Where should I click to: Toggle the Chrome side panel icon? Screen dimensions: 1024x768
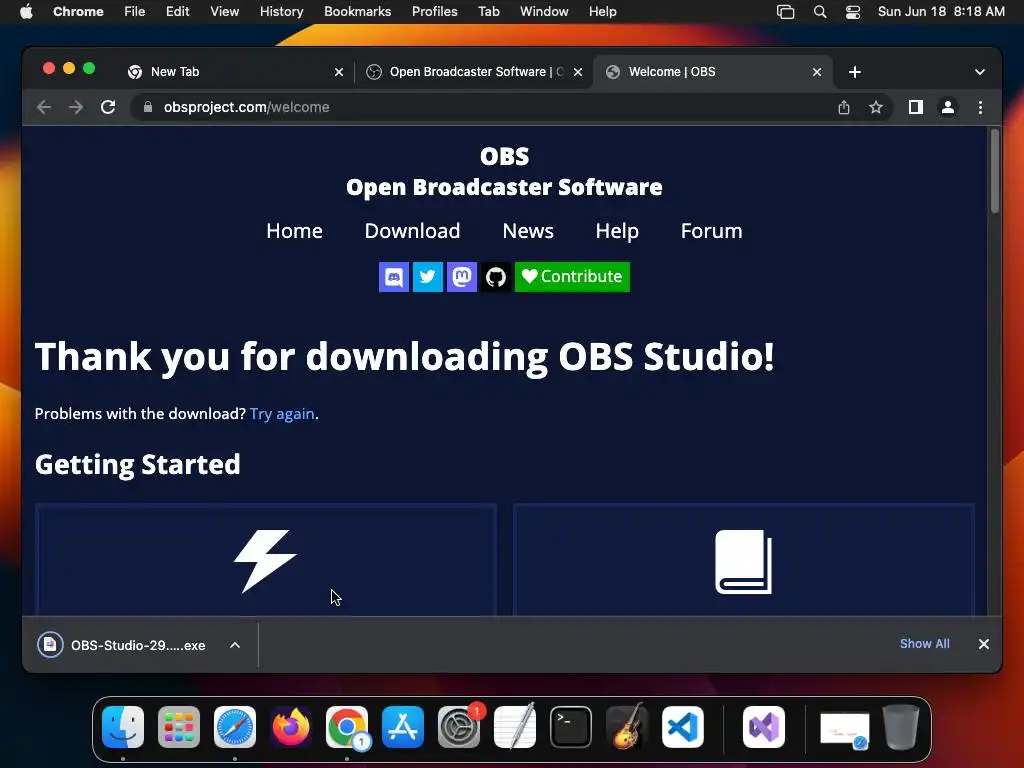(916, 107)
